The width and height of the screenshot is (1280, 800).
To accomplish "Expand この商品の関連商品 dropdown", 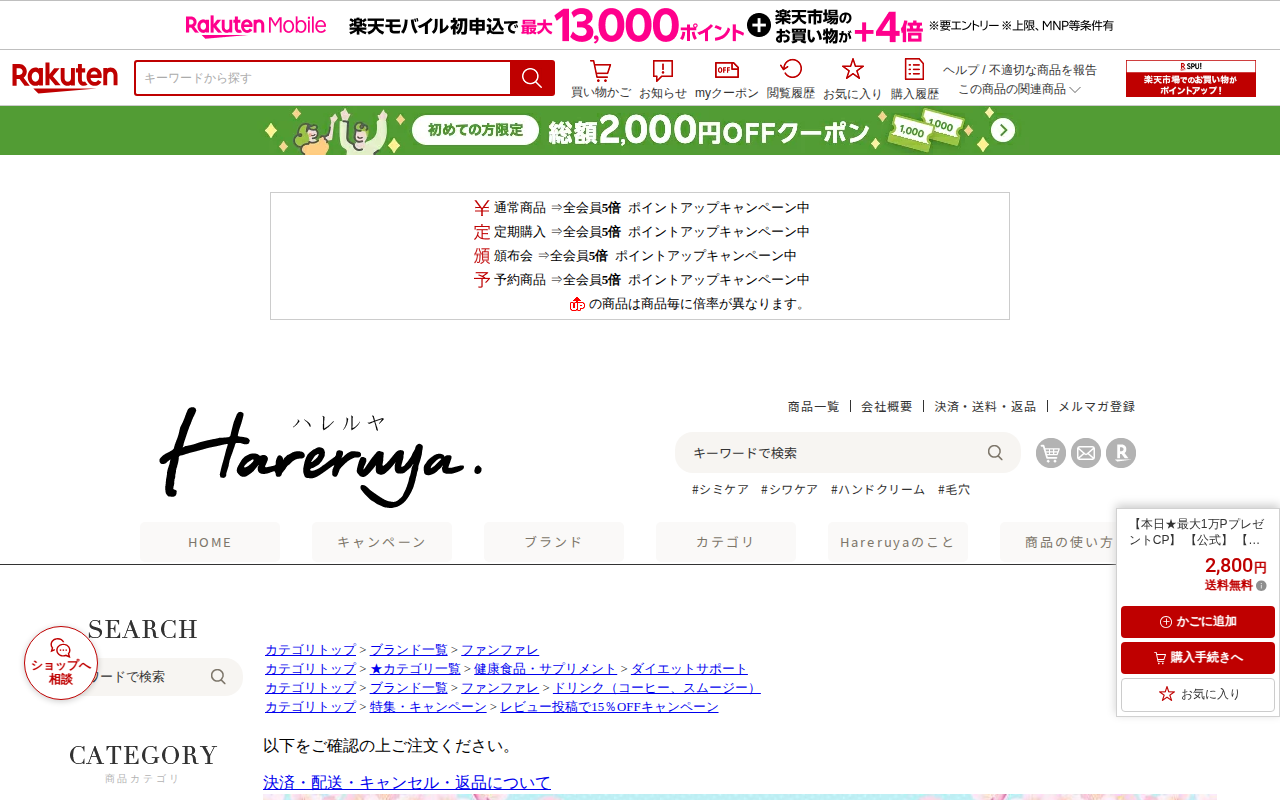I will [x=1020, y=89].
